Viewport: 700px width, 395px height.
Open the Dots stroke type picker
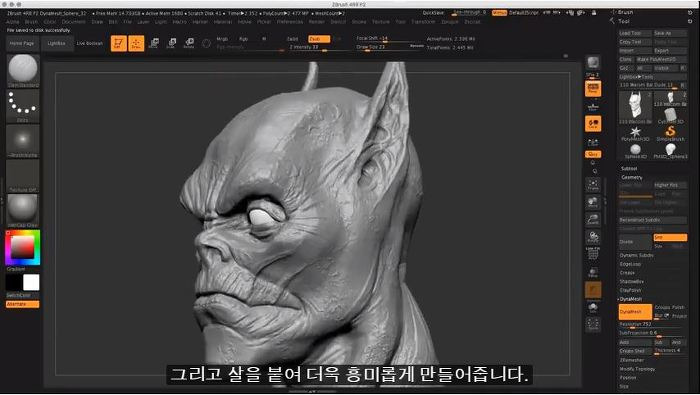click(23, 106)
